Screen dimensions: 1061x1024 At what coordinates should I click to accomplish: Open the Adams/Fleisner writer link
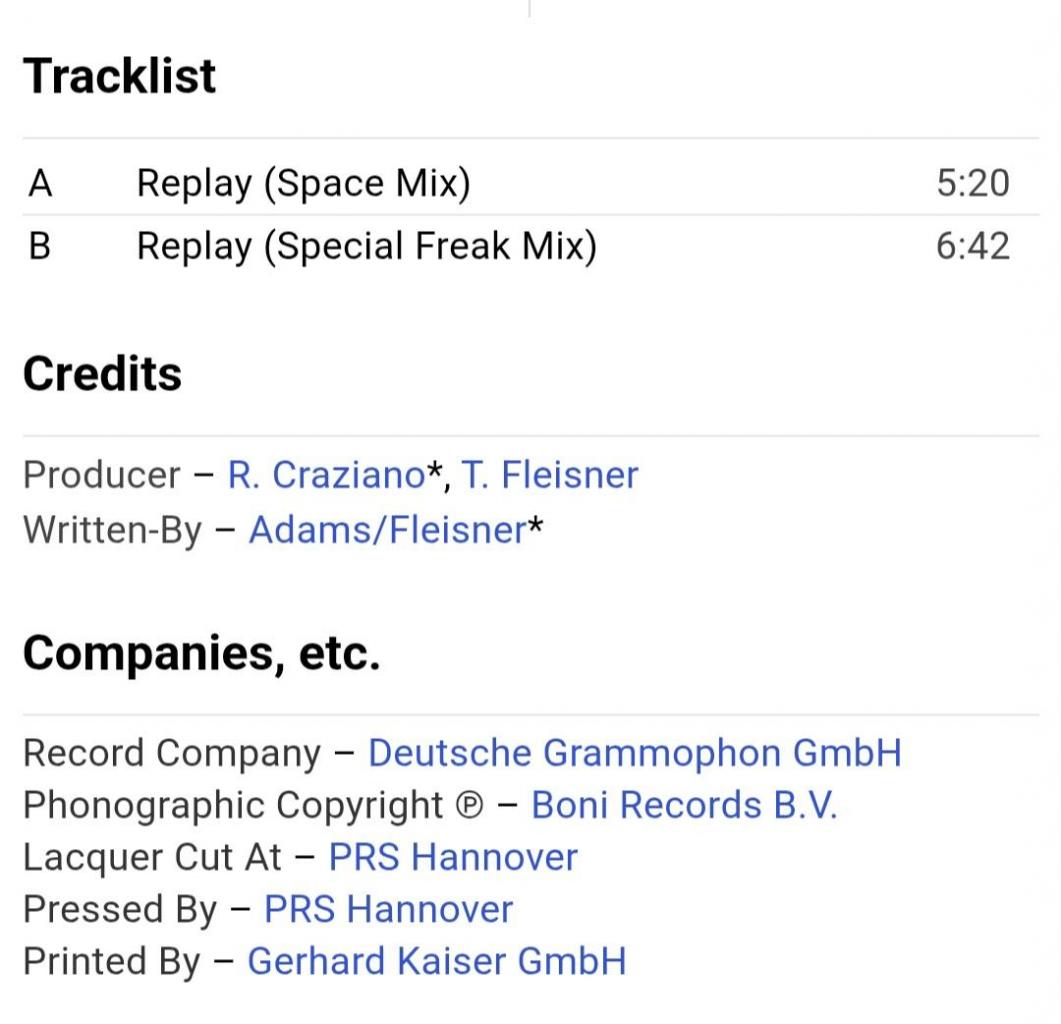click(388, 529)
